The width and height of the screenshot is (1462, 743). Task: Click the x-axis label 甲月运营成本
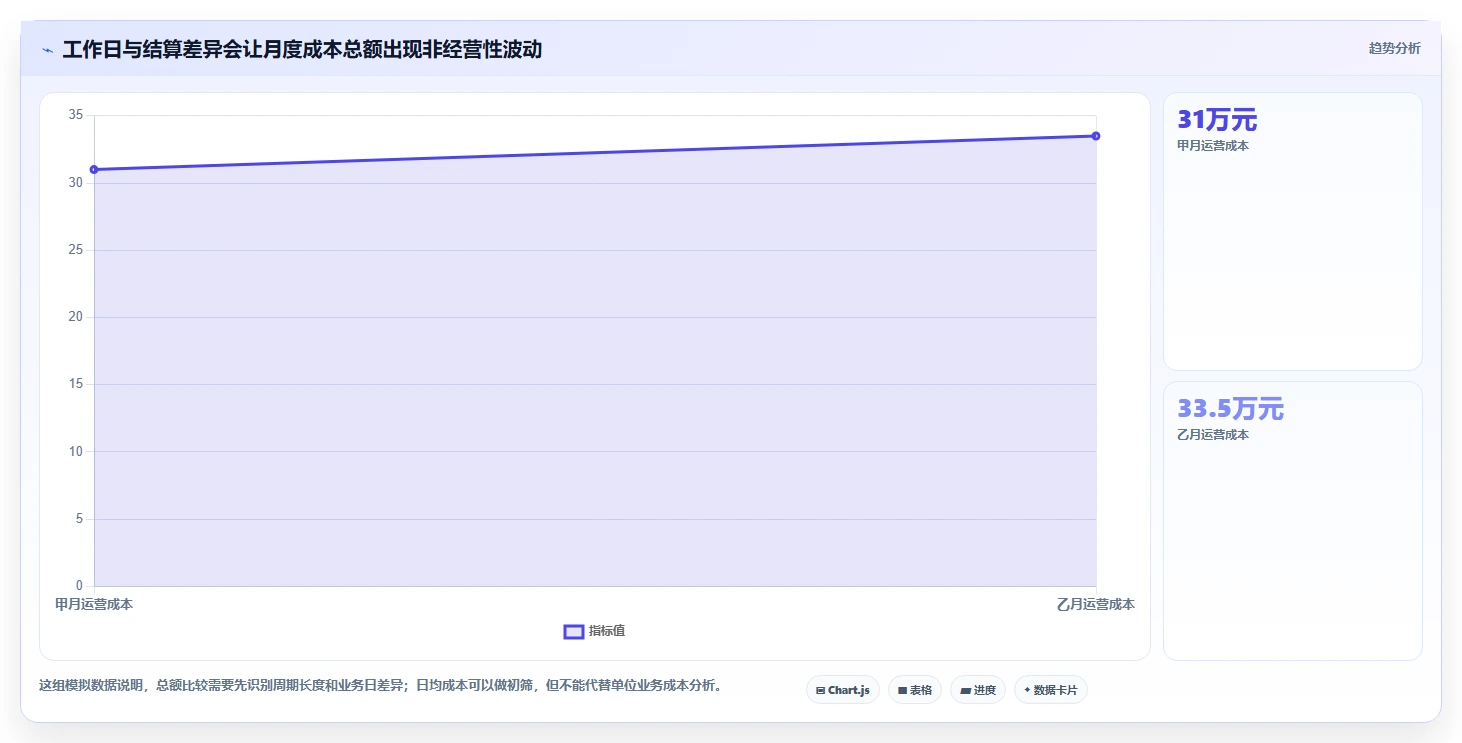(94, 605)
